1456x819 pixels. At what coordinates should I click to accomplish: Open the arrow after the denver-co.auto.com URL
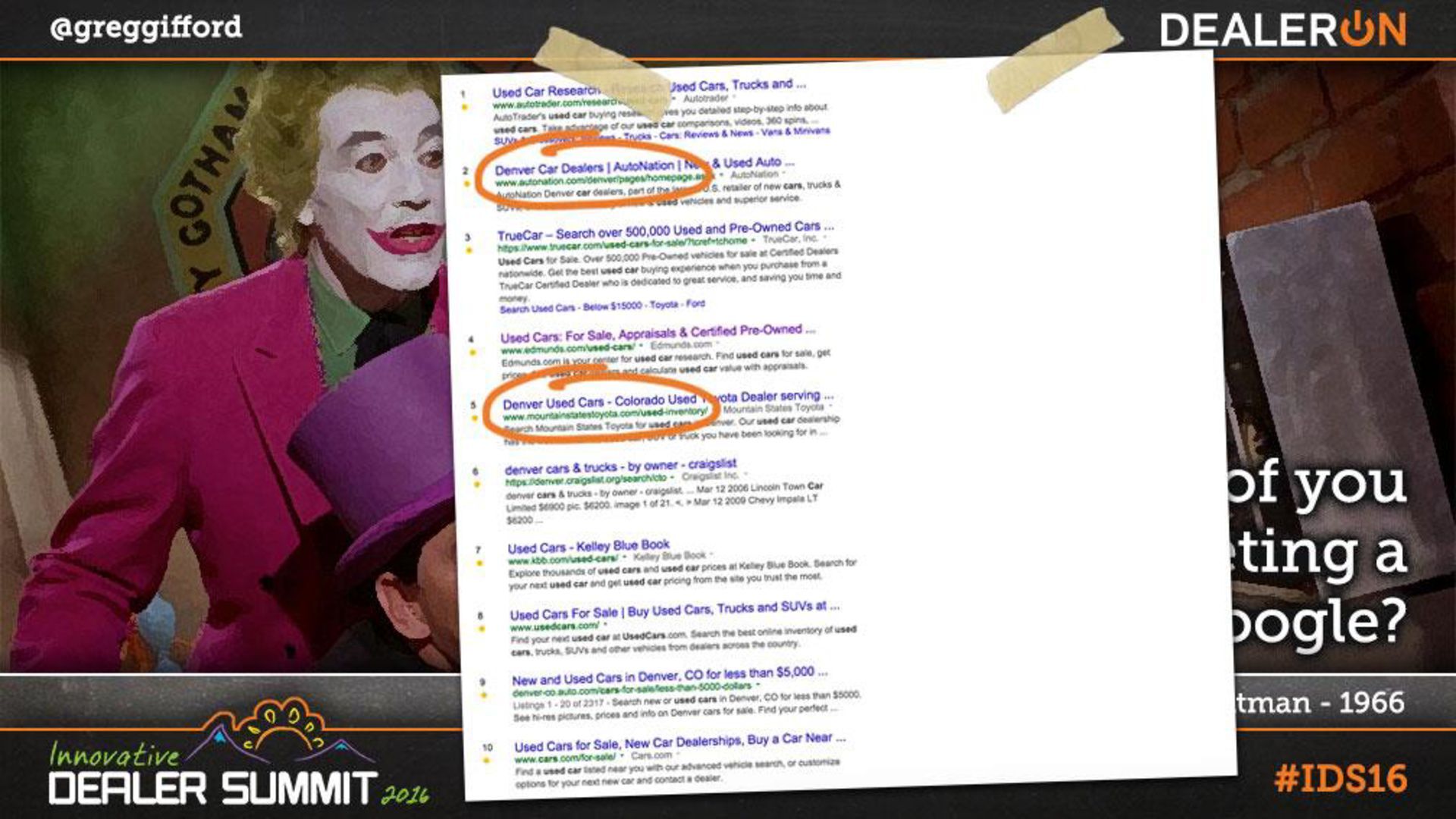(757, 686)
